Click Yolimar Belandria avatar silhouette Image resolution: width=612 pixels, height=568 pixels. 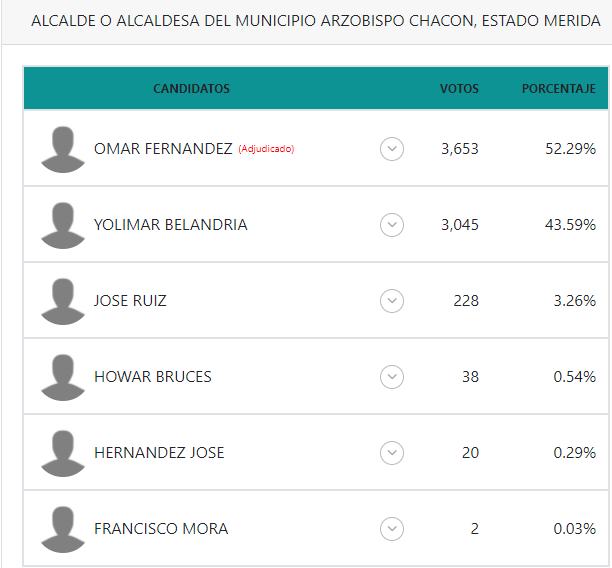coord(63,225)
